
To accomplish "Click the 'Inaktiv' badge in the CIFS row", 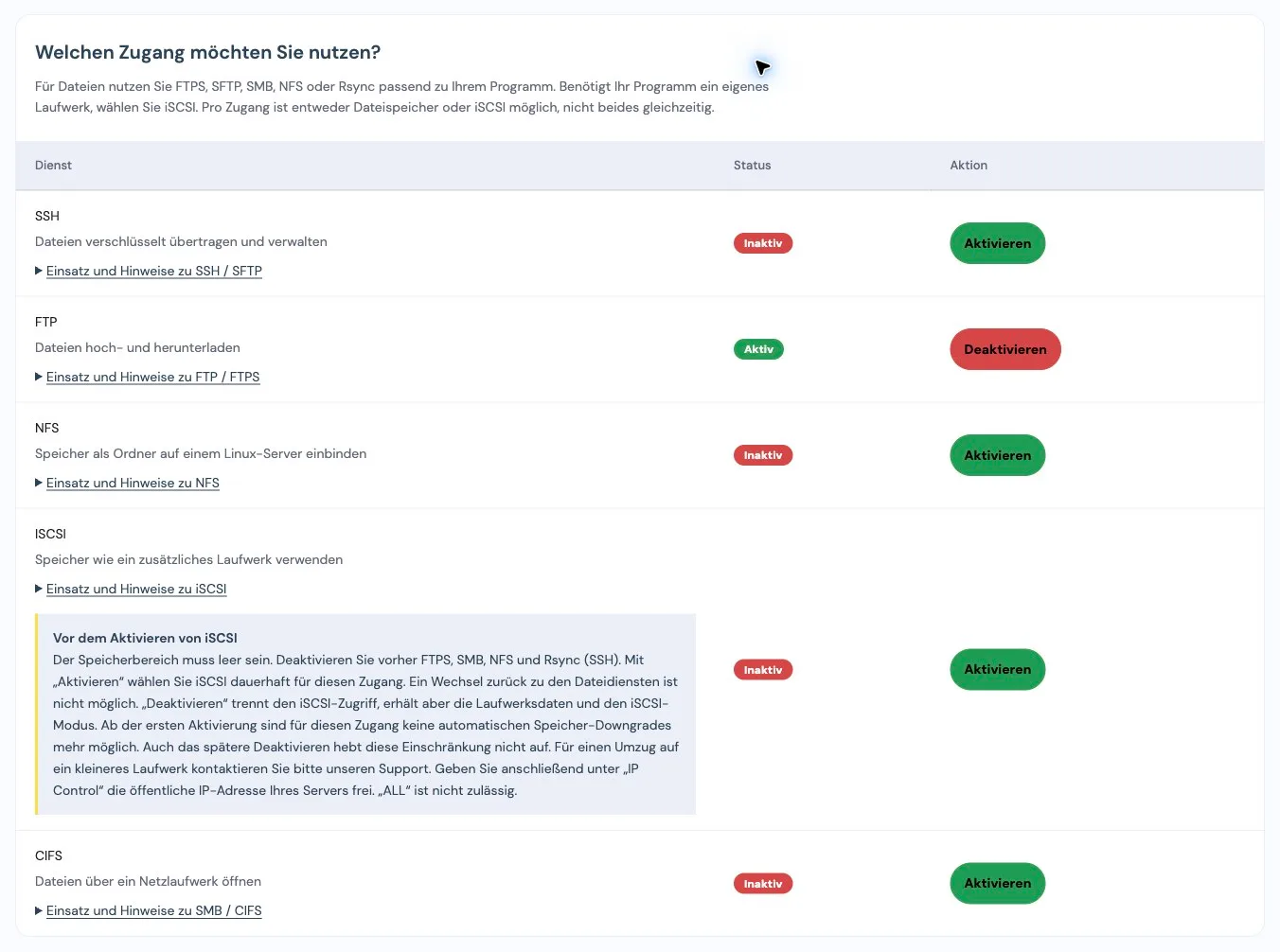I will click(763, 884).
